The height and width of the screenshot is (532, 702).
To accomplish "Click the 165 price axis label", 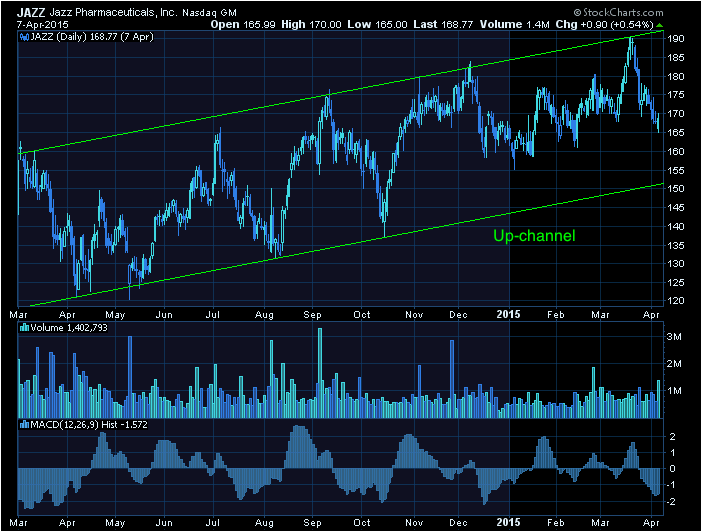I will tap(676, 132).
